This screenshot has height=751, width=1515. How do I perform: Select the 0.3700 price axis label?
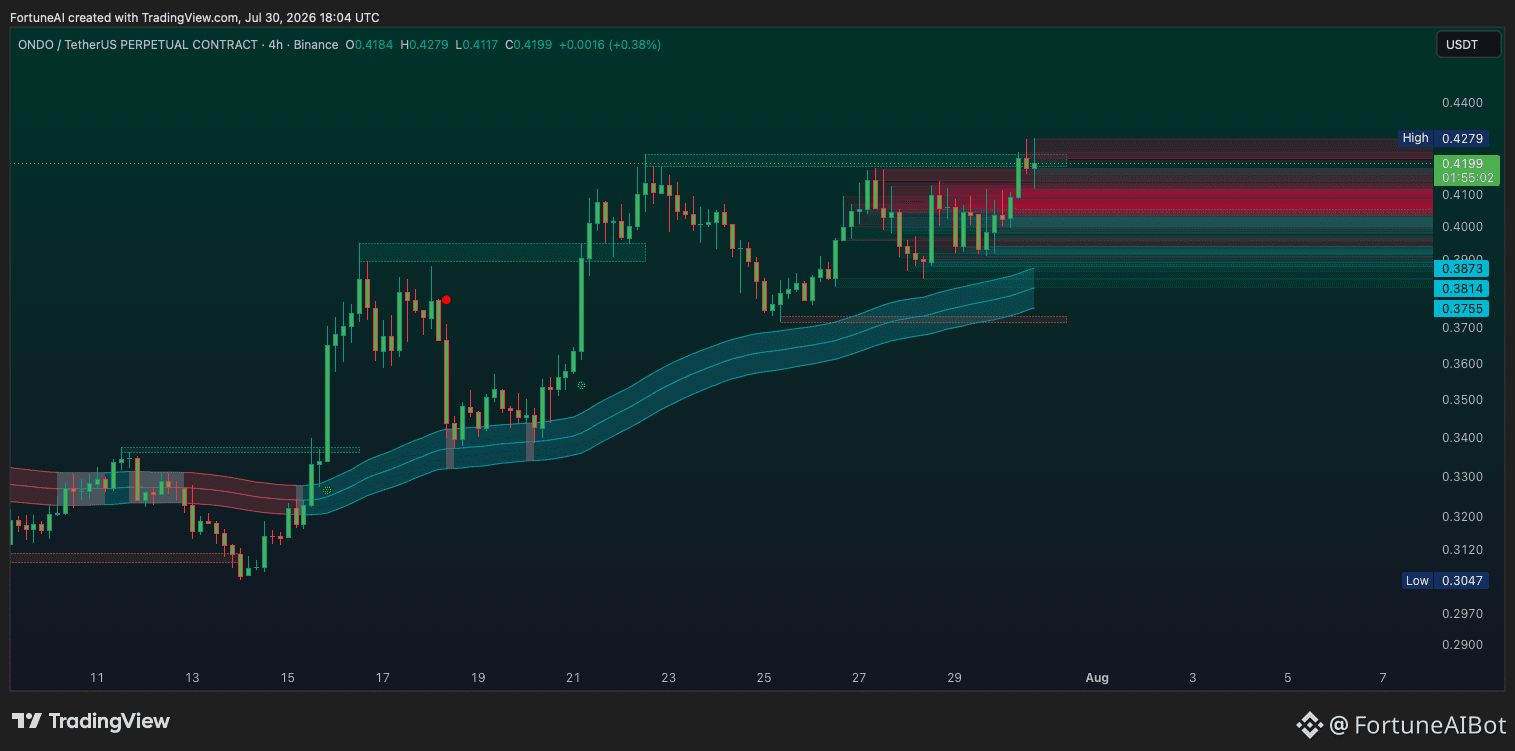click(x=1462, y=327)
